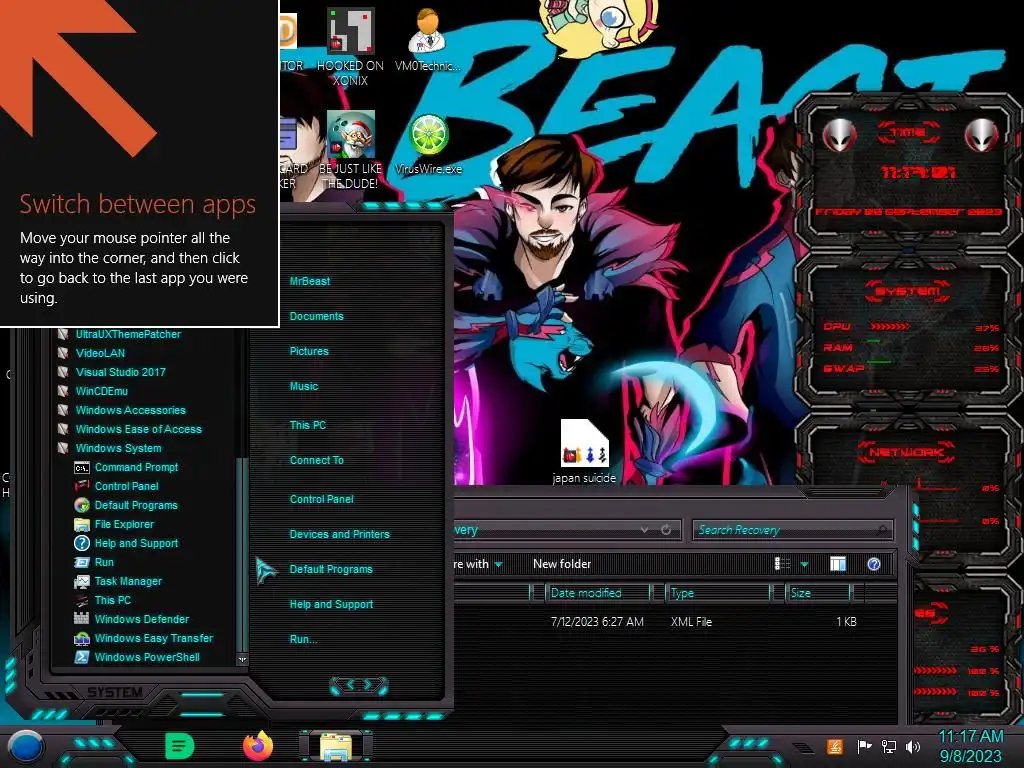The height and width of the screenshot is (768, 1024).
Task: Click New folder in Explorer toolbar
Action: (x=562, y=564)
